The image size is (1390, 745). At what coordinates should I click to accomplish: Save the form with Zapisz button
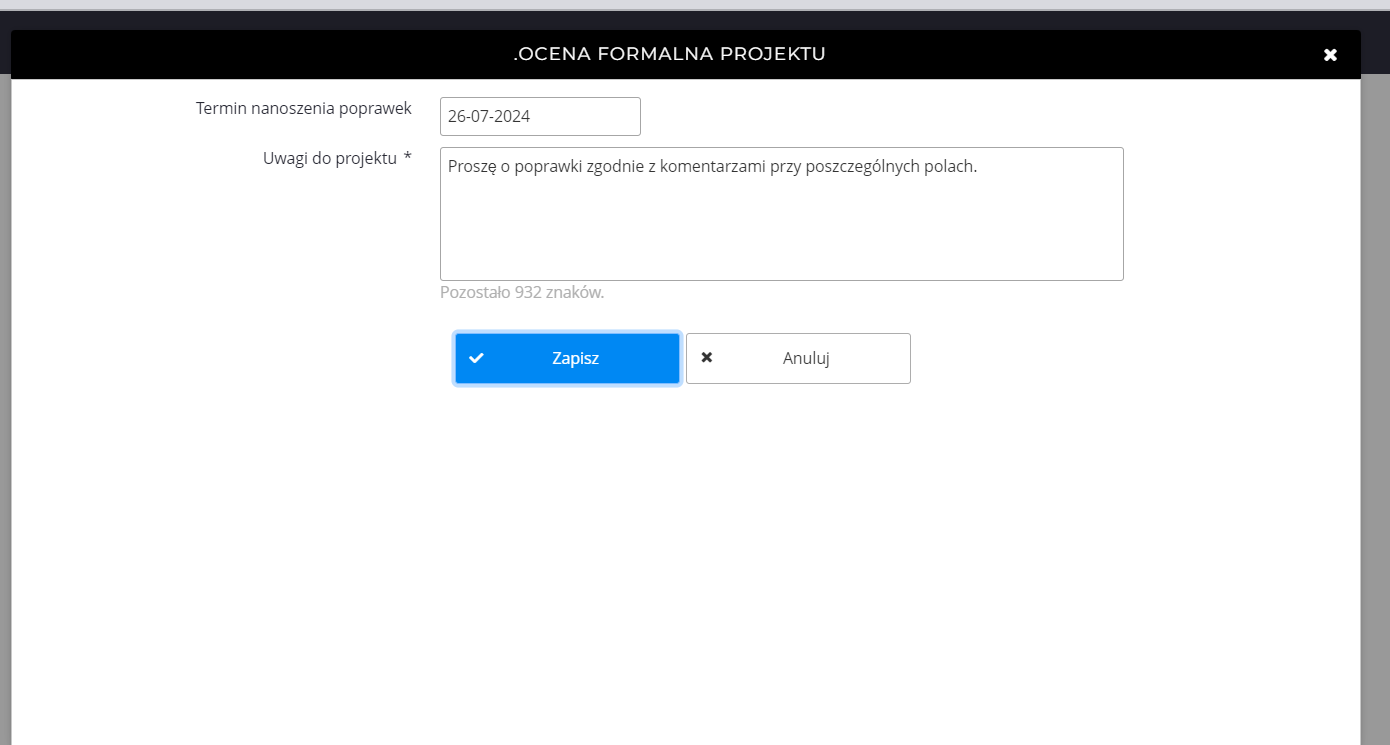click(567, 358)
